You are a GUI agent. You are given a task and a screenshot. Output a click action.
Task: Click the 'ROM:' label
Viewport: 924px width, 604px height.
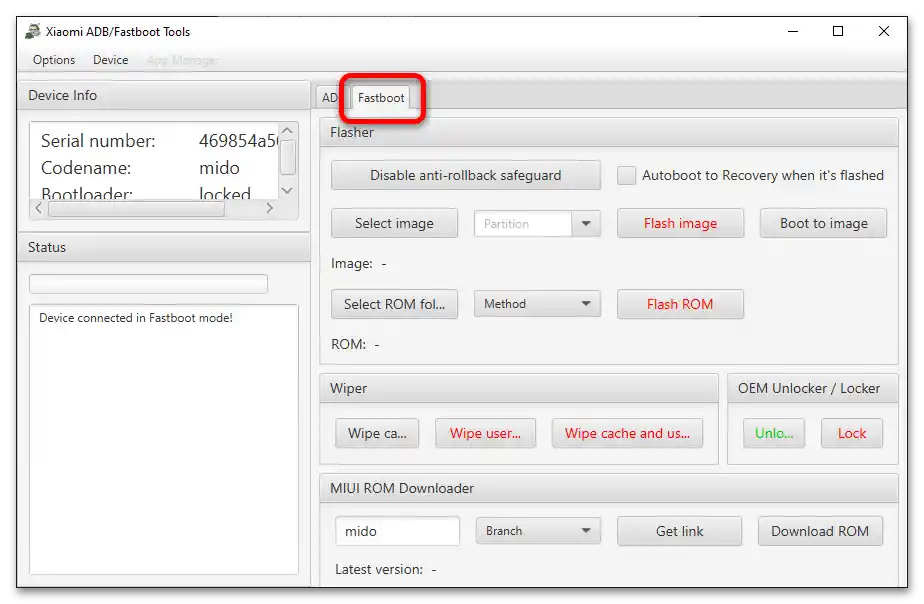tap(348, 344)
